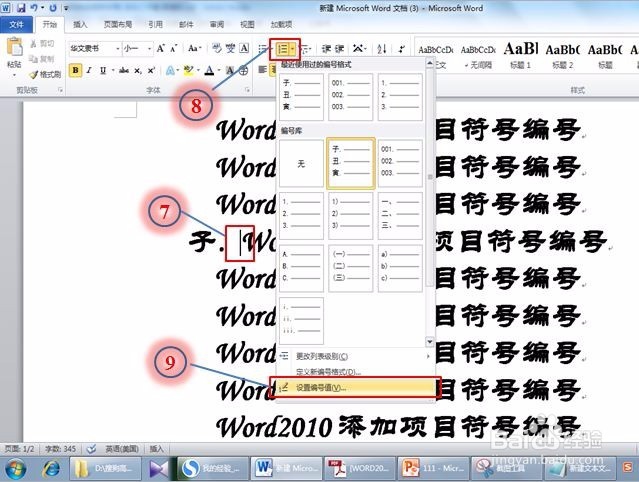Expand the Clipboard (剪贴板) dialog launcher
This screenshot has width=639, height=482.
[x=61, y=90]
